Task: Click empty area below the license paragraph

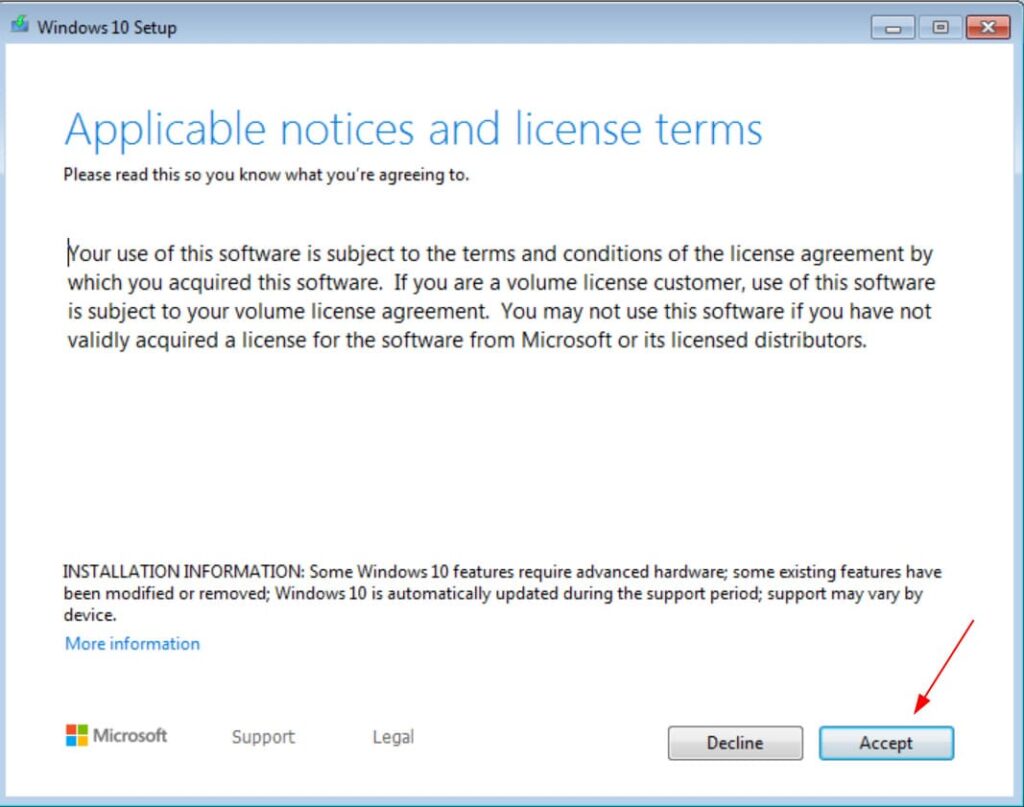Action: pyautogui.click(x=500, y=450)
